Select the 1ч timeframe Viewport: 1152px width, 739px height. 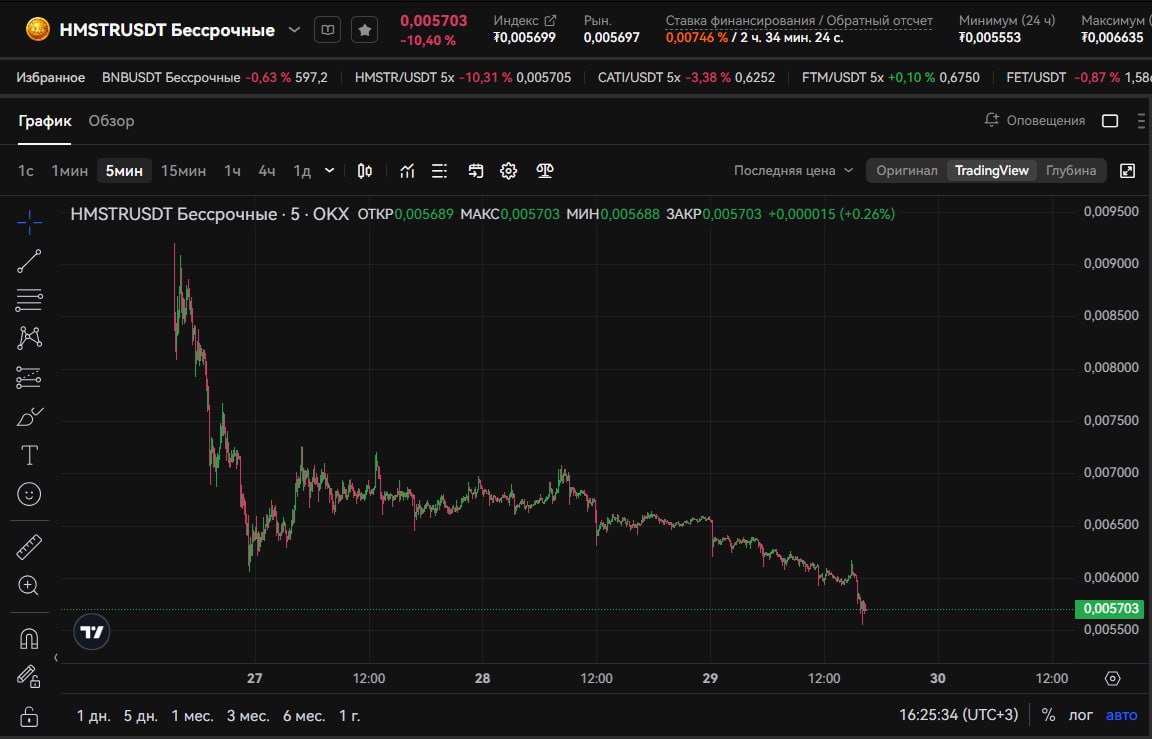232,171
